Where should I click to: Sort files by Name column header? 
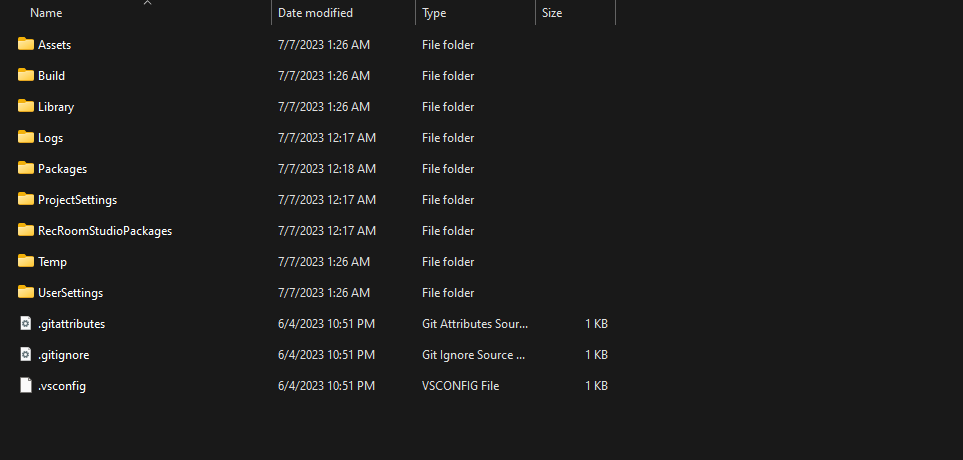[46, 13]
